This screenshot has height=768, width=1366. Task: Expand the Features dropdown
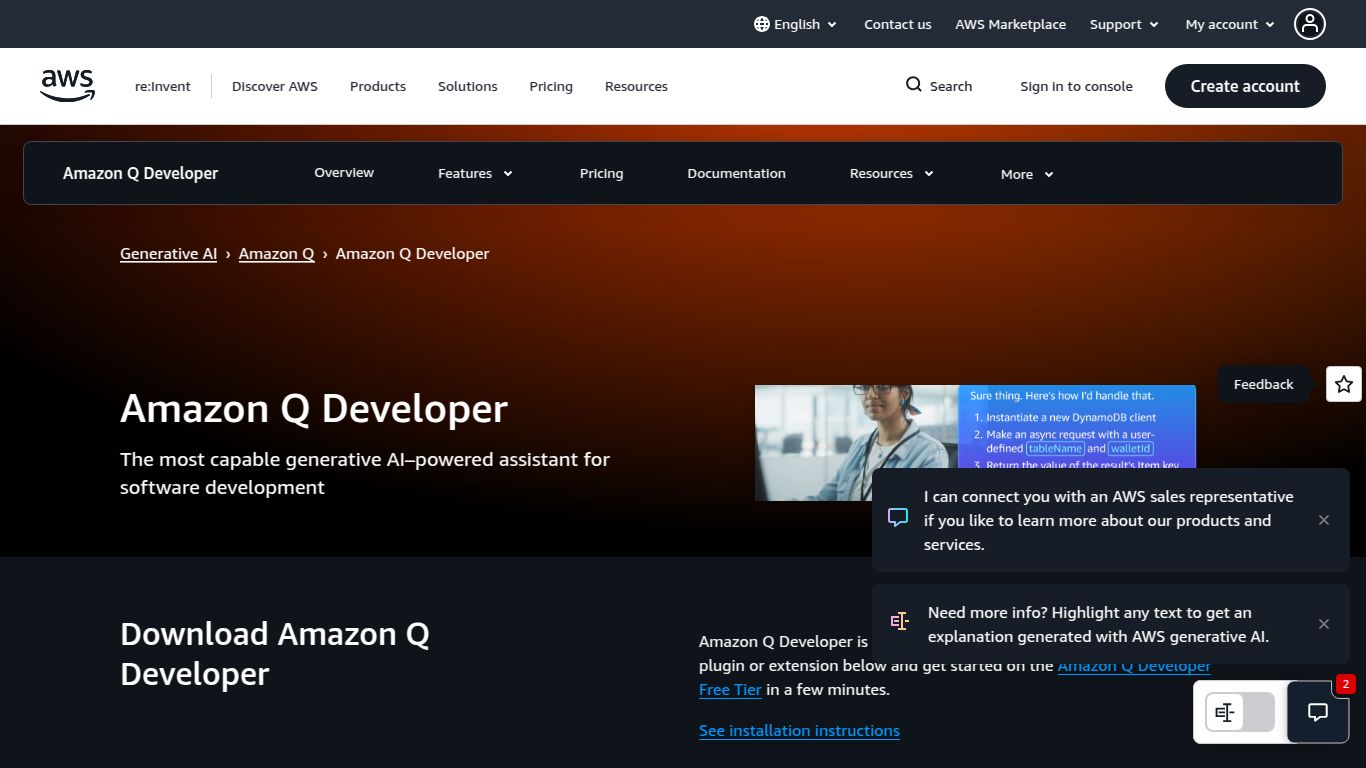474,173
